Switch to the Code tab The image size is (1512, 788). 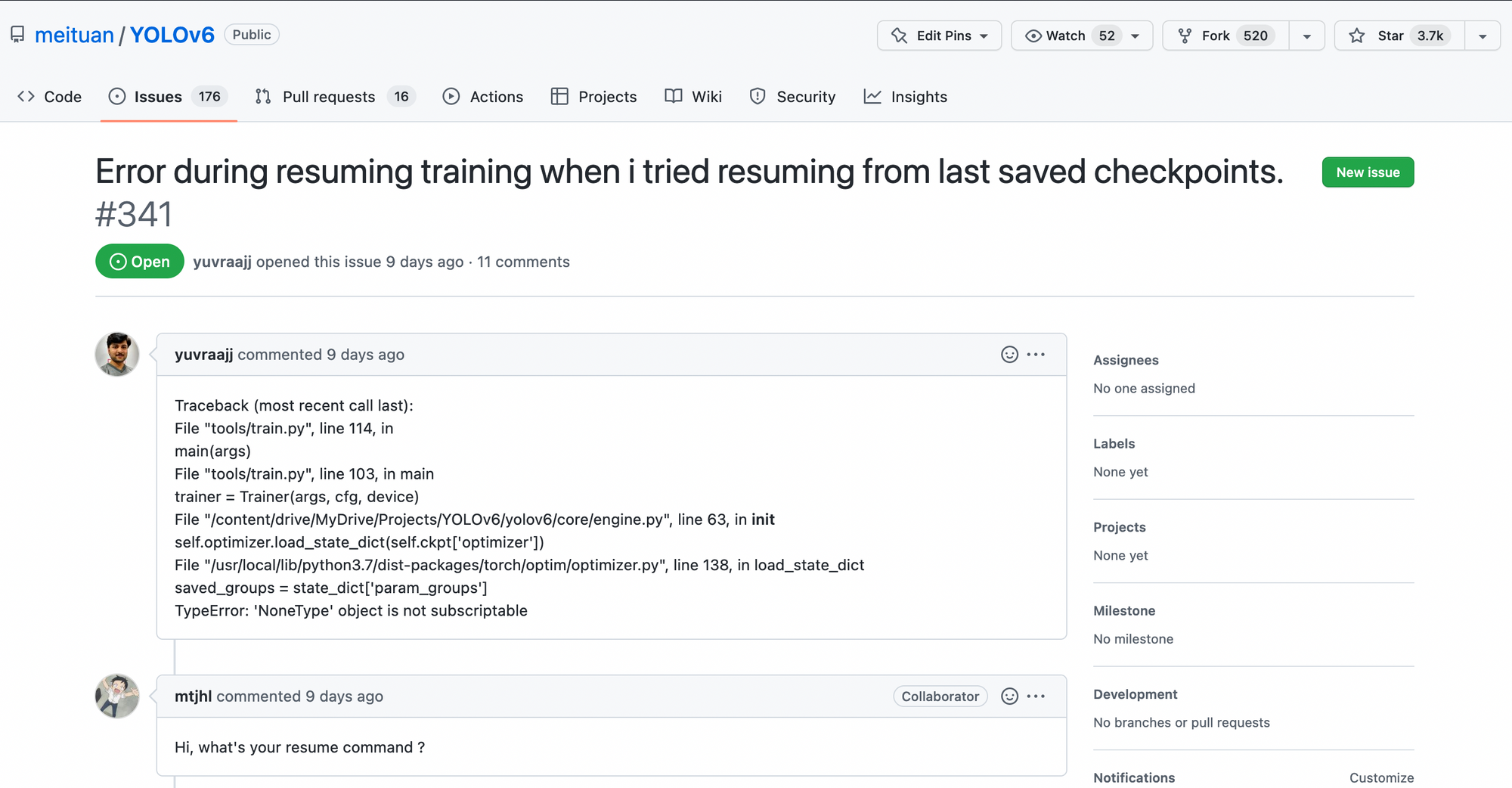tap(49, 97)
